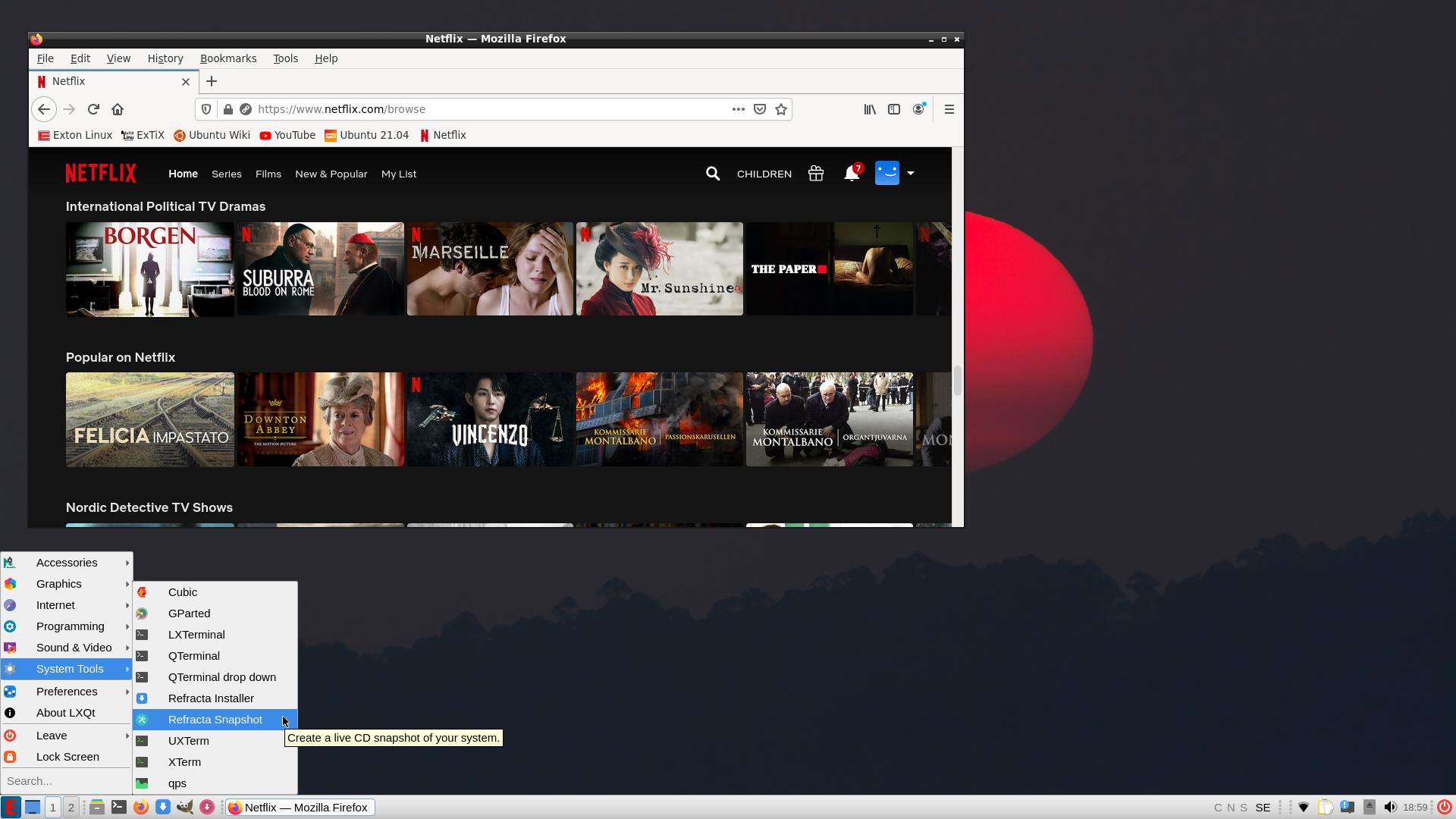
Task: Expand the Accessories submenu
Action: pos(67,563)
